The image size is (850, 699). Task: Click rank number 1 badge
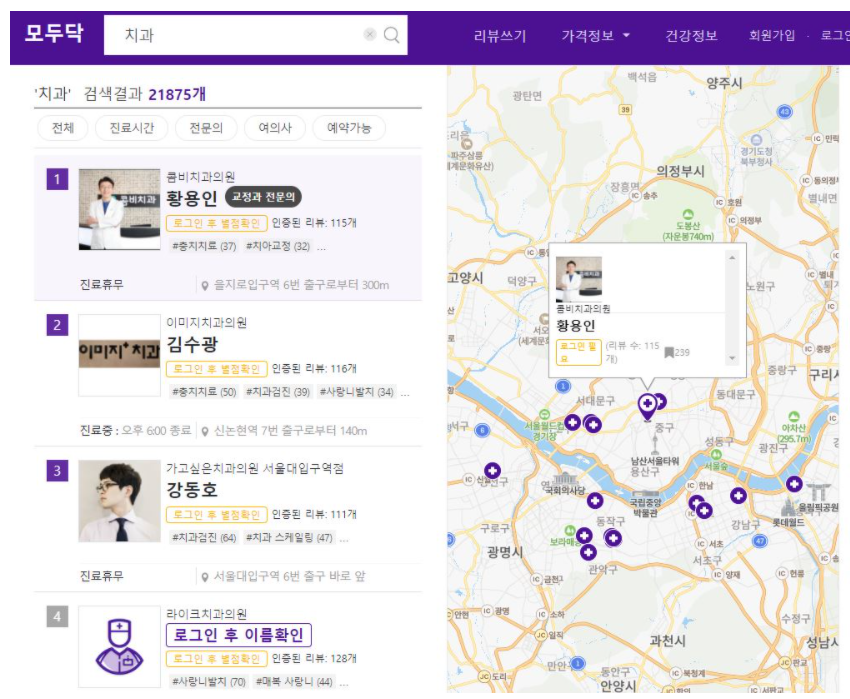pyautogui.click(x=57, y=179)
